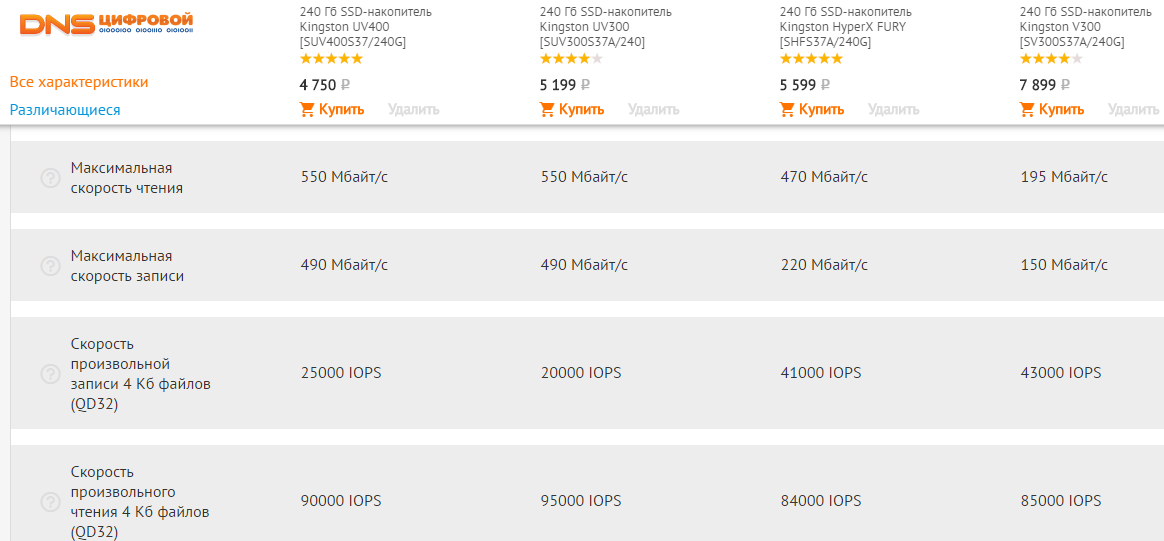The width and height of the screenshot is (1164, 541).
Task: Remove Kingston UV400 via Удалить
Action: point(413,110)
